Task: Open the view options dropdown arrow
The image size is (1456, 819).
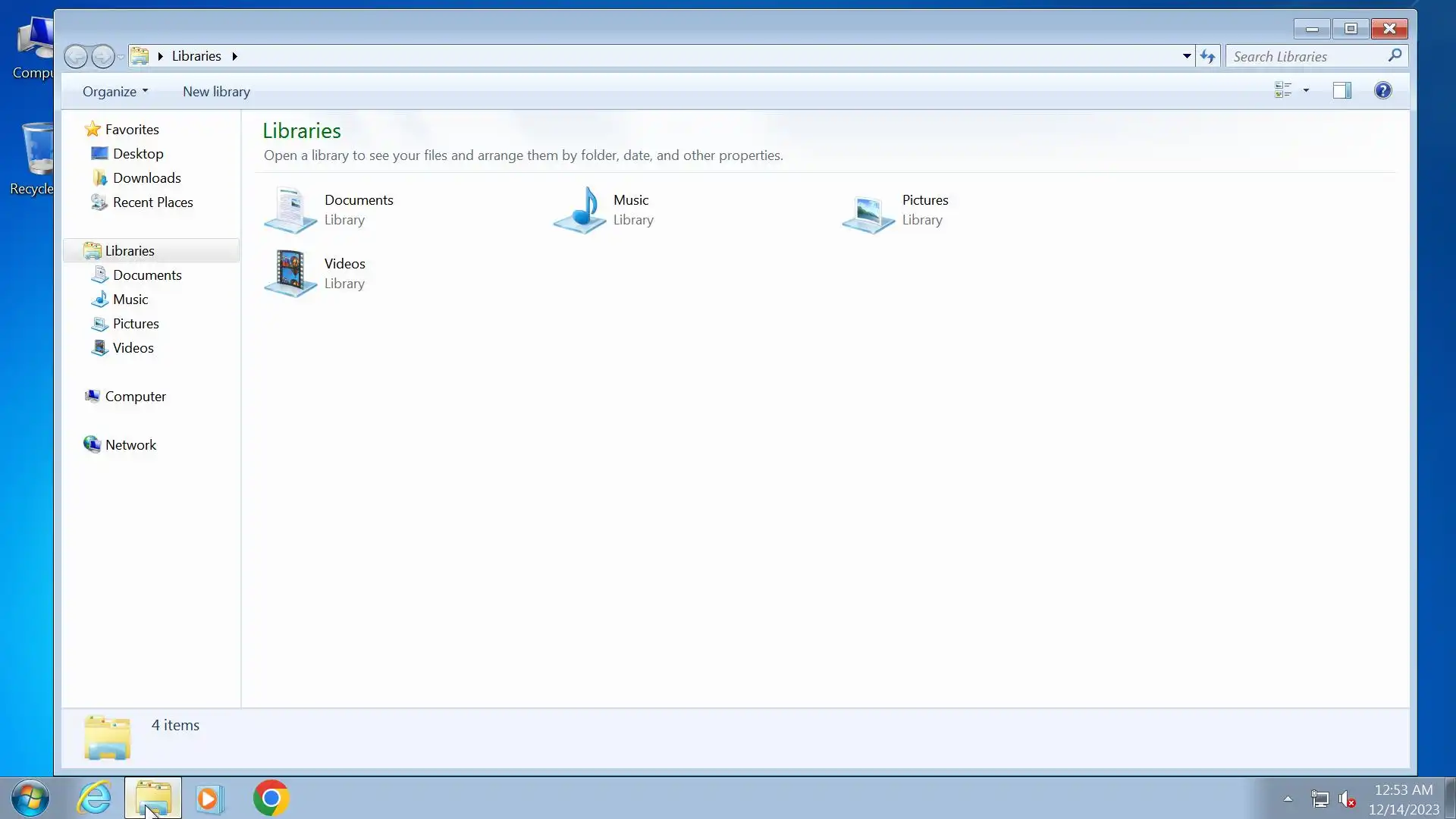Action: [1306, 91]
